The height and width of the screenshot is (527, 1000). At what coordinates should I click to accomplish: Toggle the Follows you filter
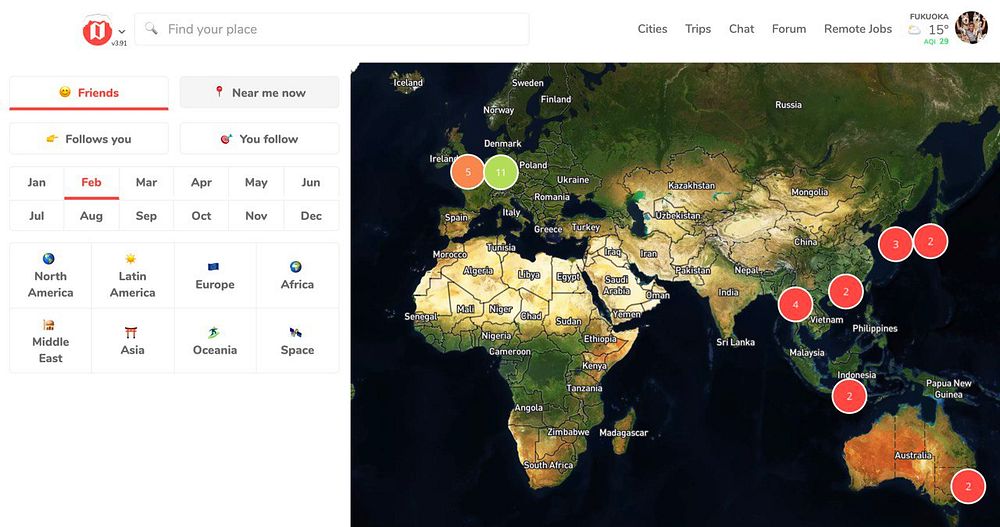tap(89, 139)
